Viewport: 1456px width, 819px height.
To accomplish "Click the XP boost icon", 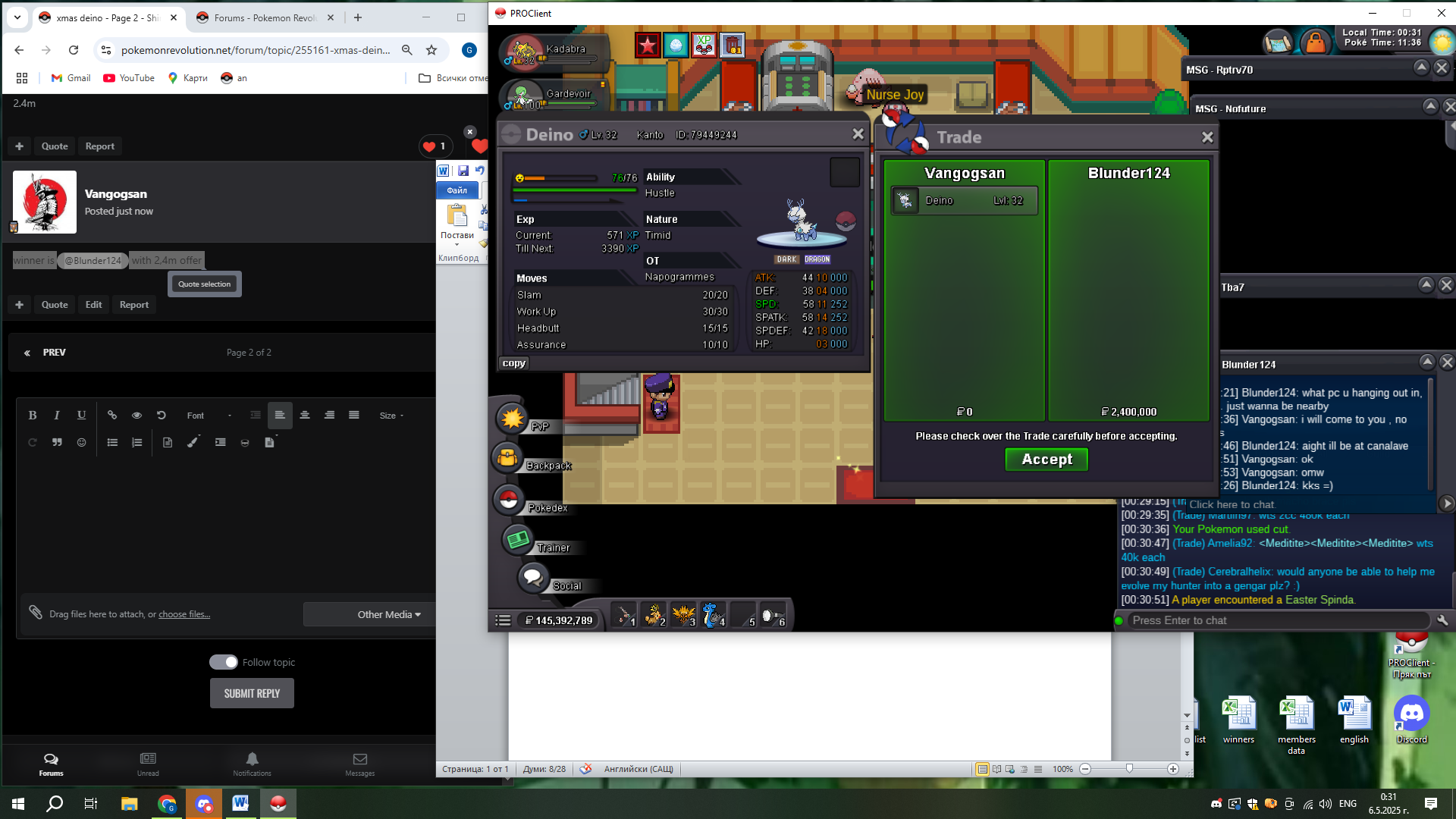I will click(x=704, y=46).
